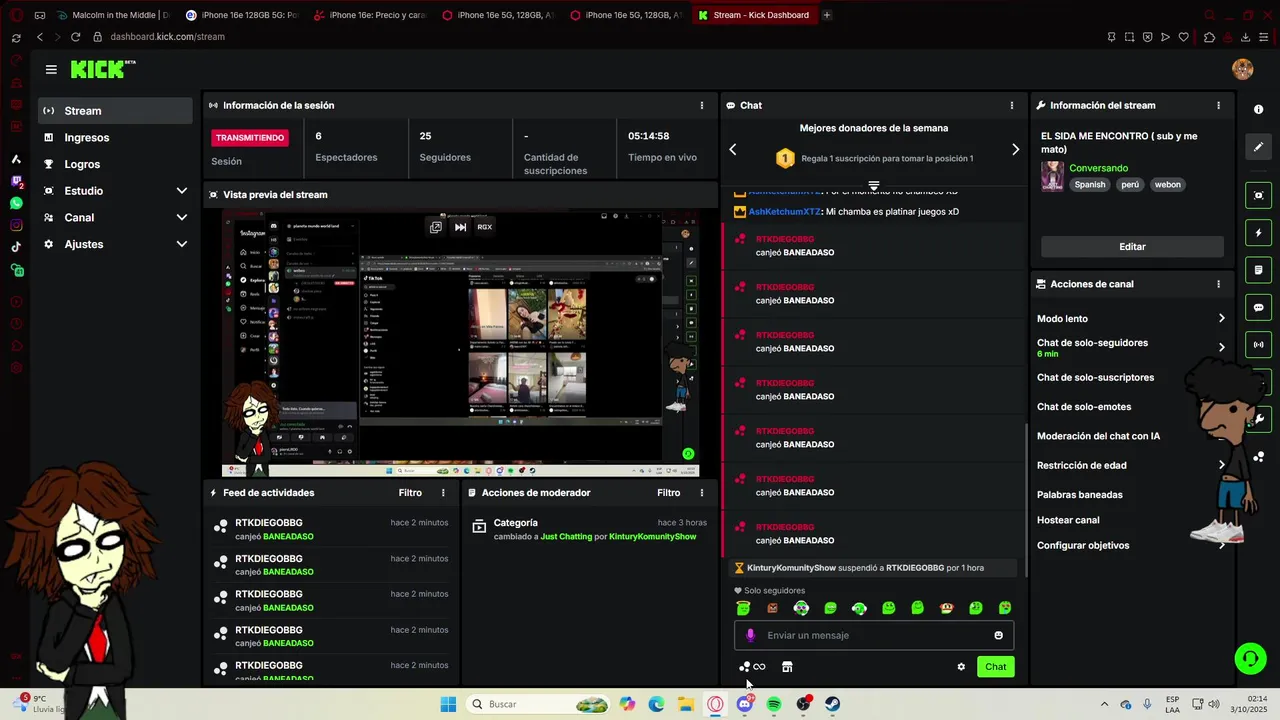
Task: Toggle the document widget in right sidebar
Action: tap(1259, 270)
